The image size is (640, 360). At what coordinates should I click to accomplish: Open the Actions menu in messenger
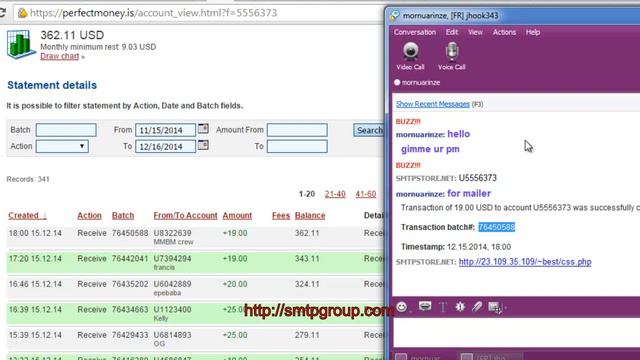[504, 32]
